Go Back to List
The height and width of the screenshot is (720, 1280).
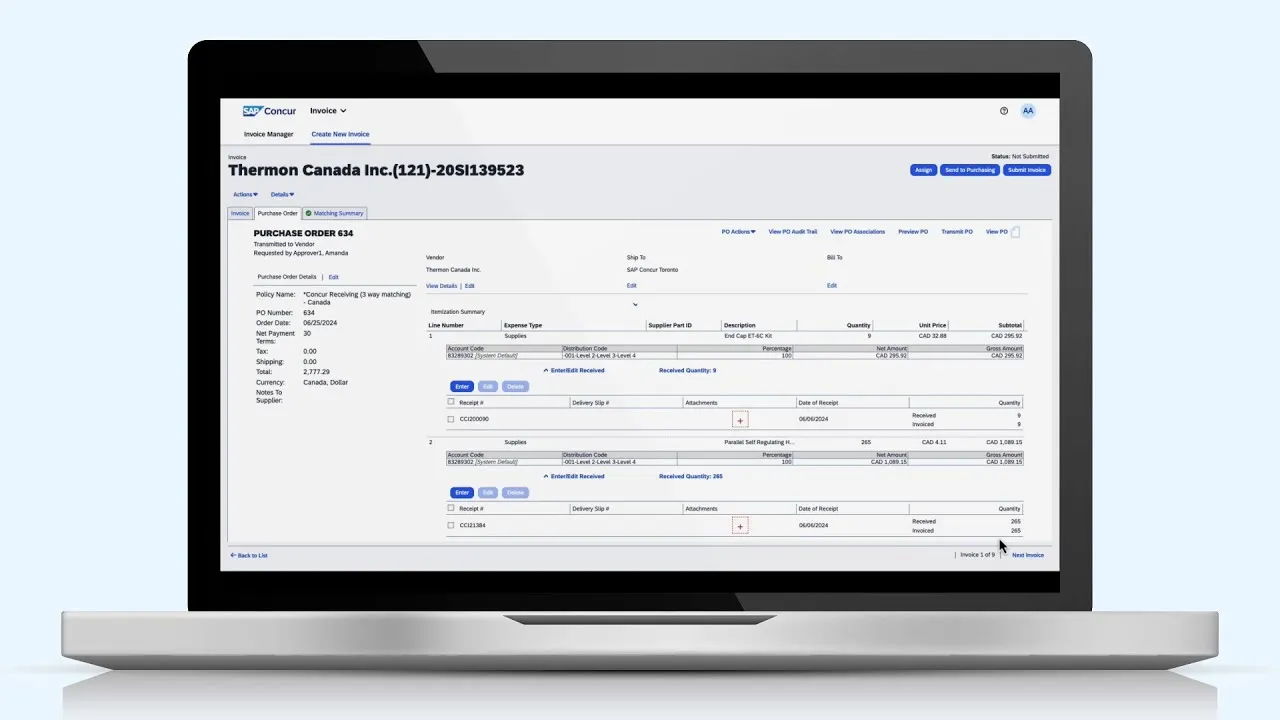pyautogui.click(x=248, y=555)
